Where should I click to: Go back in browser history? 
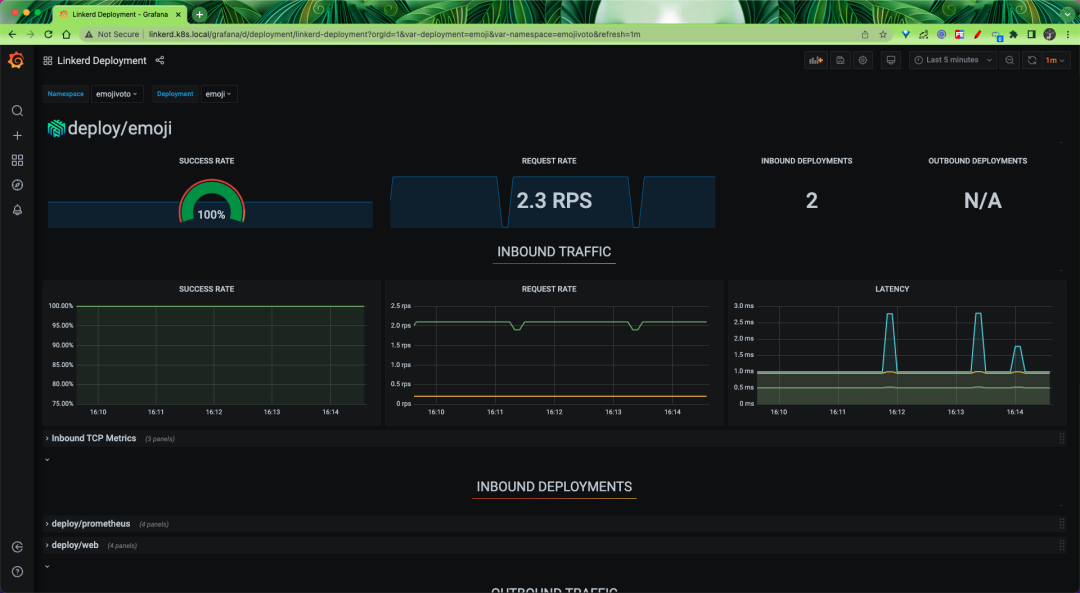[12, 34]
